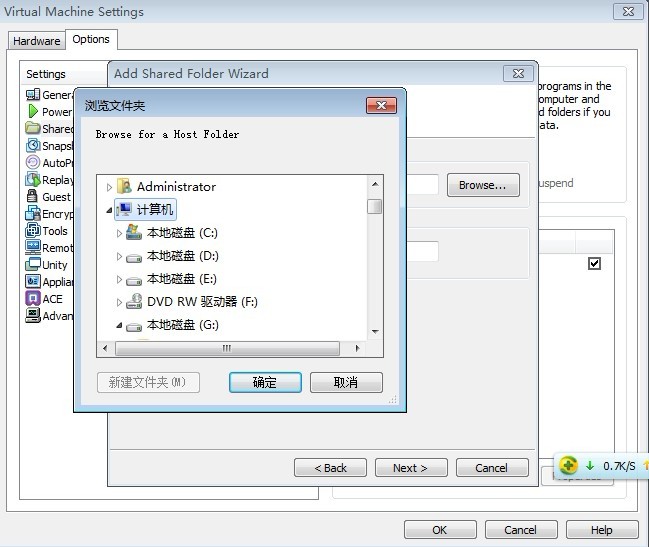The width and height of the screenshot is (649, 547).
Task: Click the drive icon for 本地磁盘 (G:)
Action: click(134, 327)
